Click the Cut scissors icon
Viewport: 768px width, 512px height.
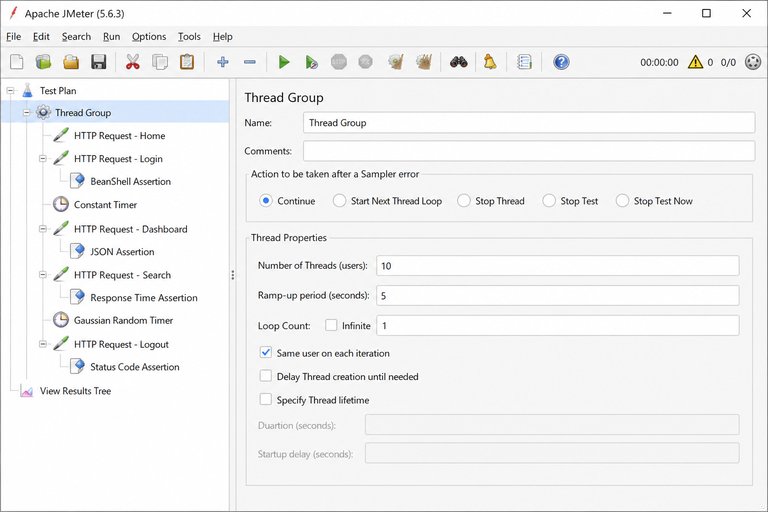[x=133, y=62]
